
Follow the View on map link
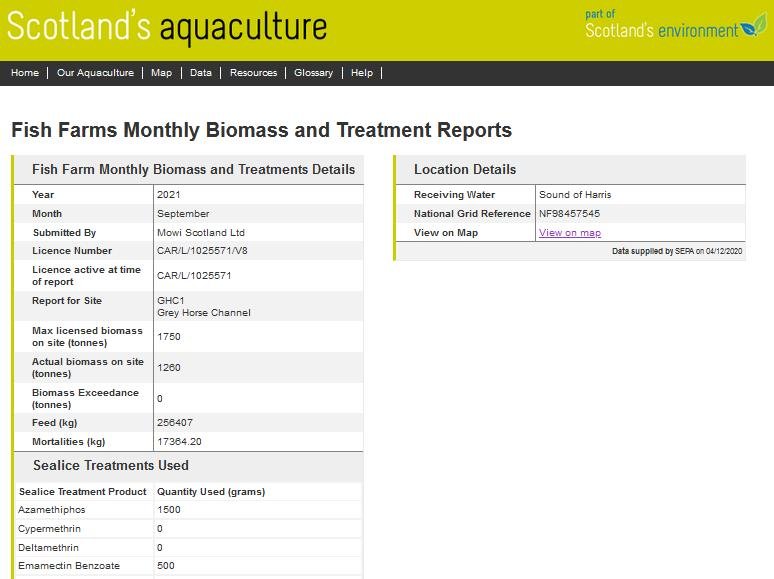pyautogui.click(x=570, y=233)
